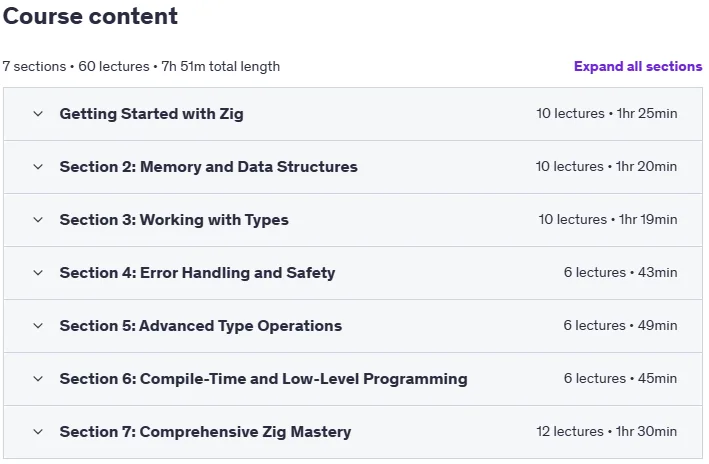The image size is (709, 464).
Task: Click the chevron icon for Section 2
Action: click(x=38, y=167)
